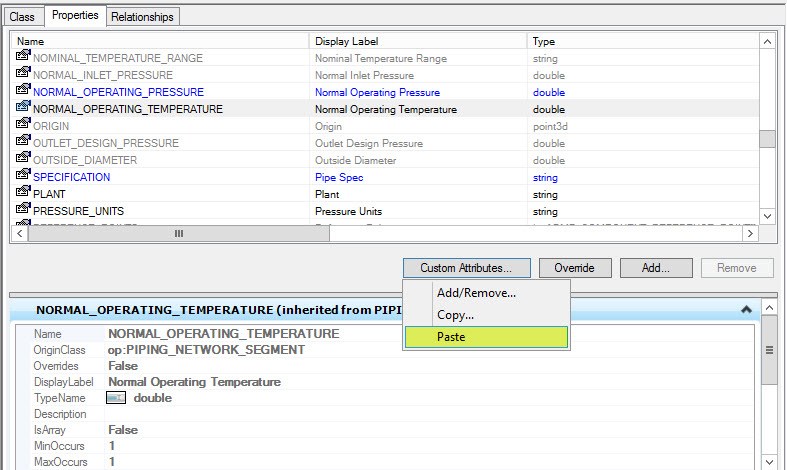Click the Override button
Image resolution: width=787 pixels, height=470 pixels.
tap(575, 268)
